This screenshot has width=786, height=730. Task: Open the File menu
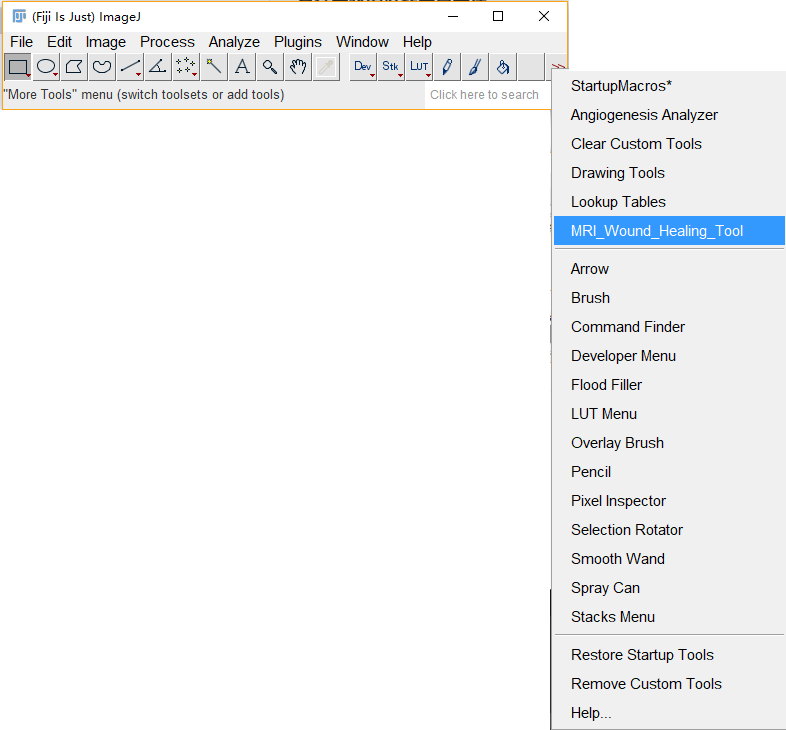(x=22, y=42)
